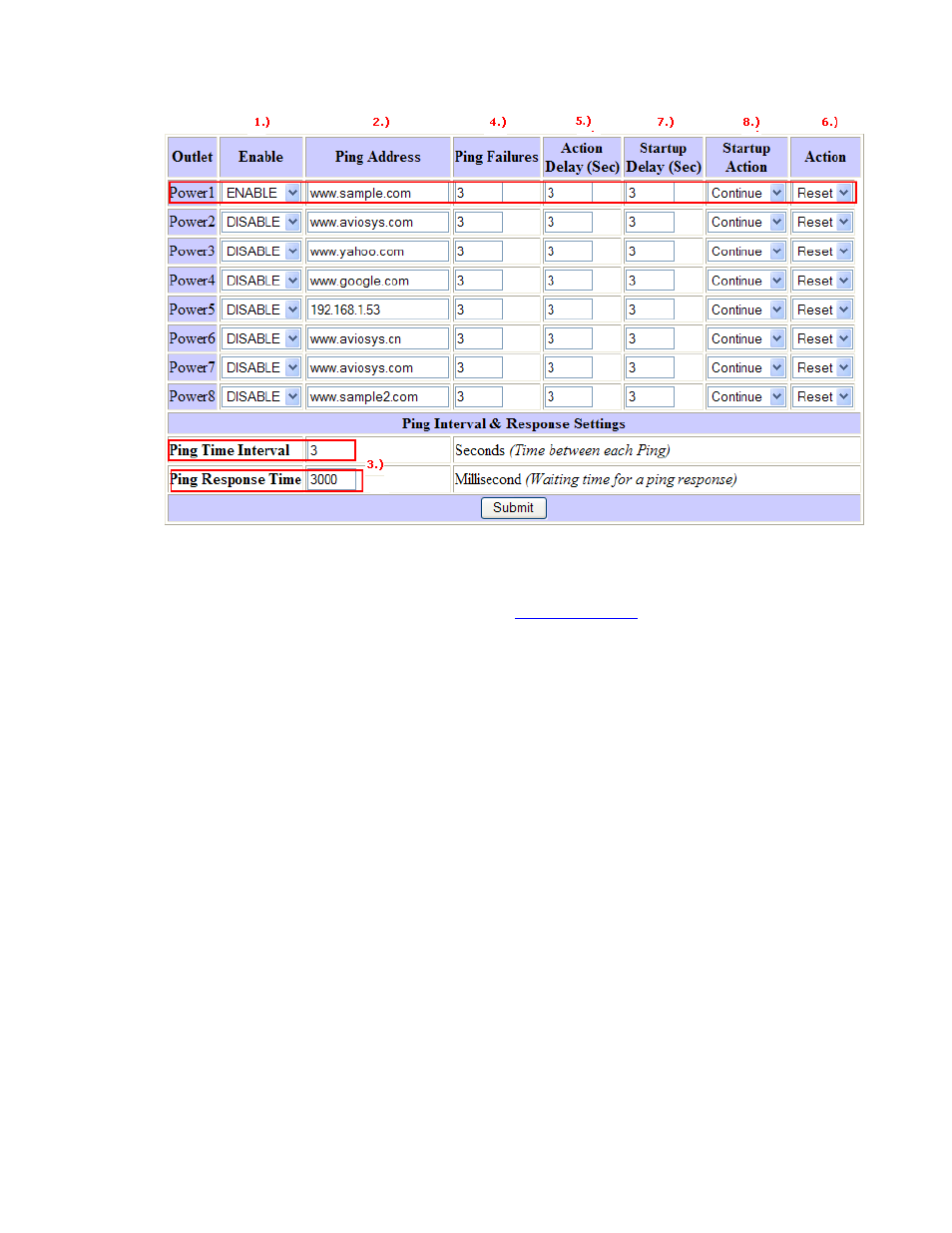
Task: Click the Ping Response Time field
Action: [331, 479]
